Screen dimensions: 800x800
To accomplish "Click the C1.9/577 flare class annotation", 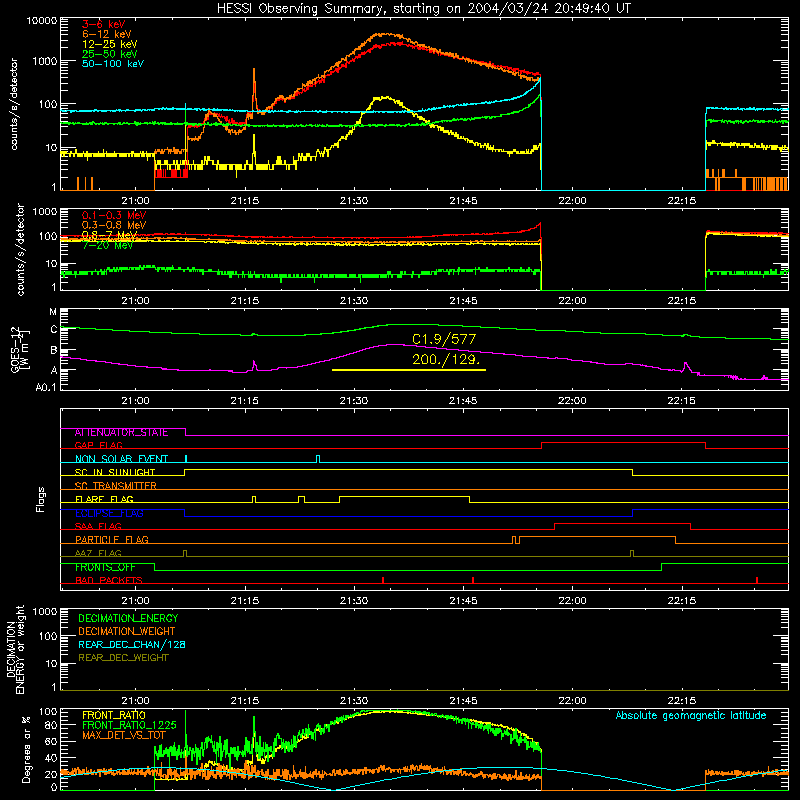I will [444, 339].
